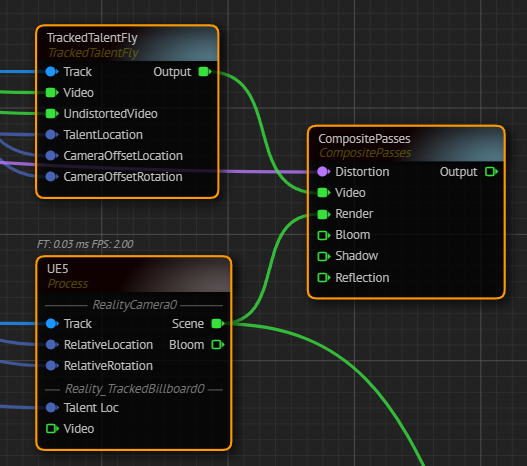Click the TalentLocation input pin
Image resolution: width=527 pixels, height=466 pixels.
(x=51, y=135)
